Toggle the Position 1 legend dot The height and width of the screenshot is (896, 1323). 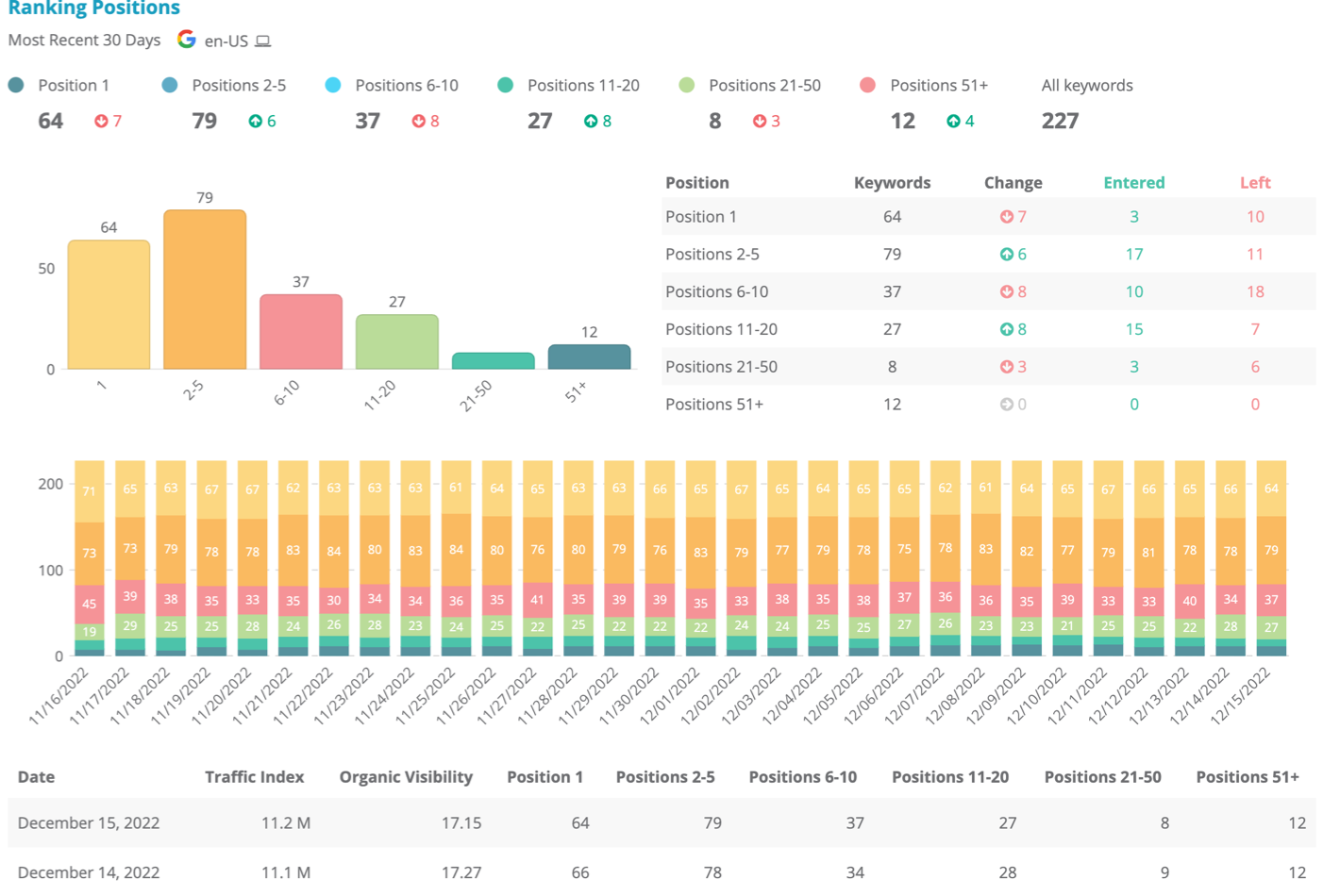coord(16,85)
